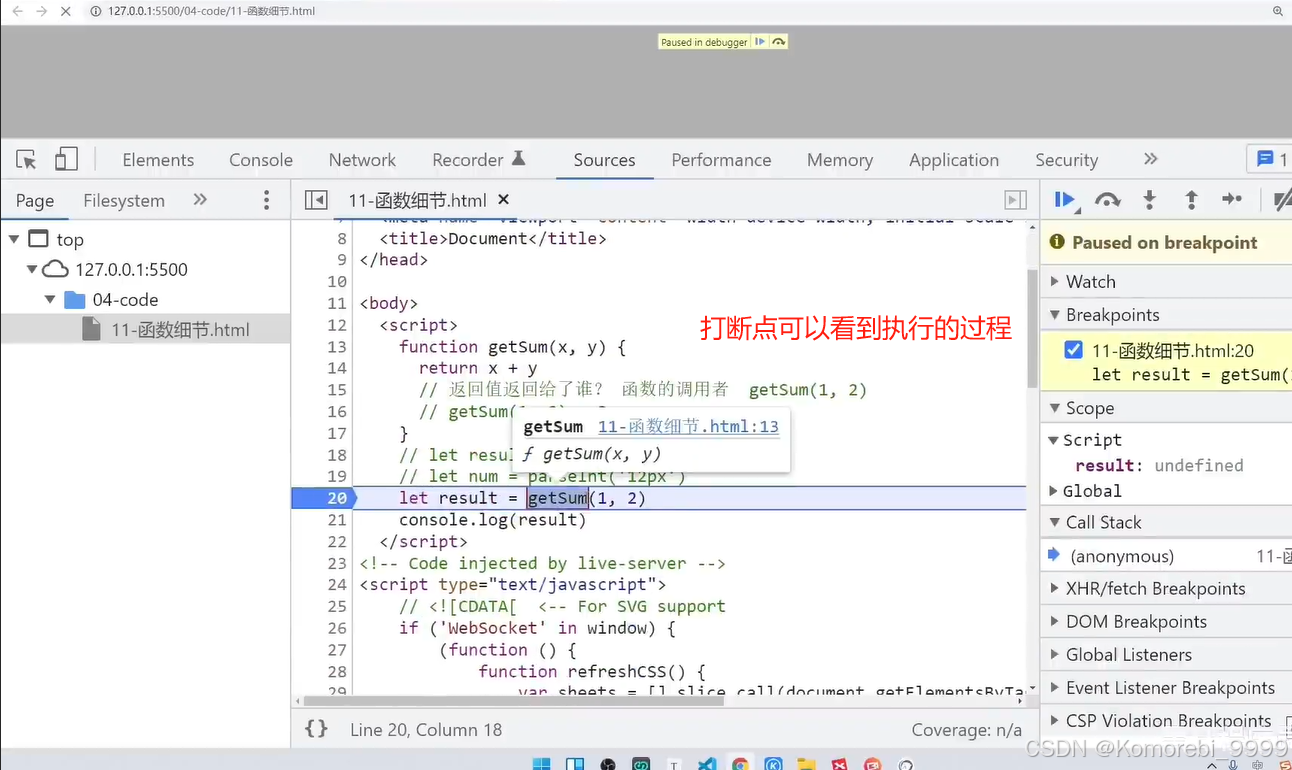The image size is (1292, 770).
Task: Open File Explorer from the taskbar
Action: [806, 764]
